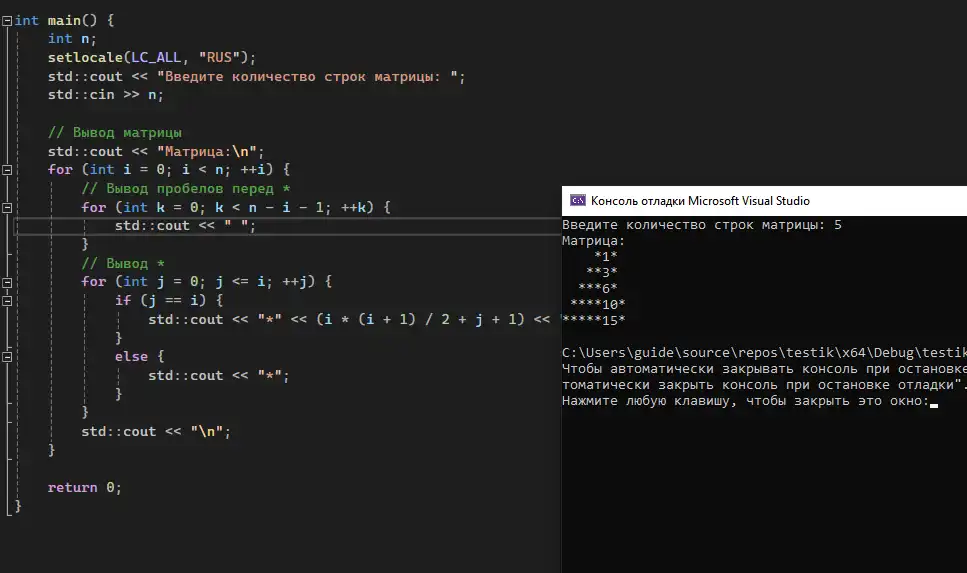Image resolution: width=967 pixels, height=573 pixels.
Task: Click 'k < n - i - 1' loop condition
Action: [268, 208]
